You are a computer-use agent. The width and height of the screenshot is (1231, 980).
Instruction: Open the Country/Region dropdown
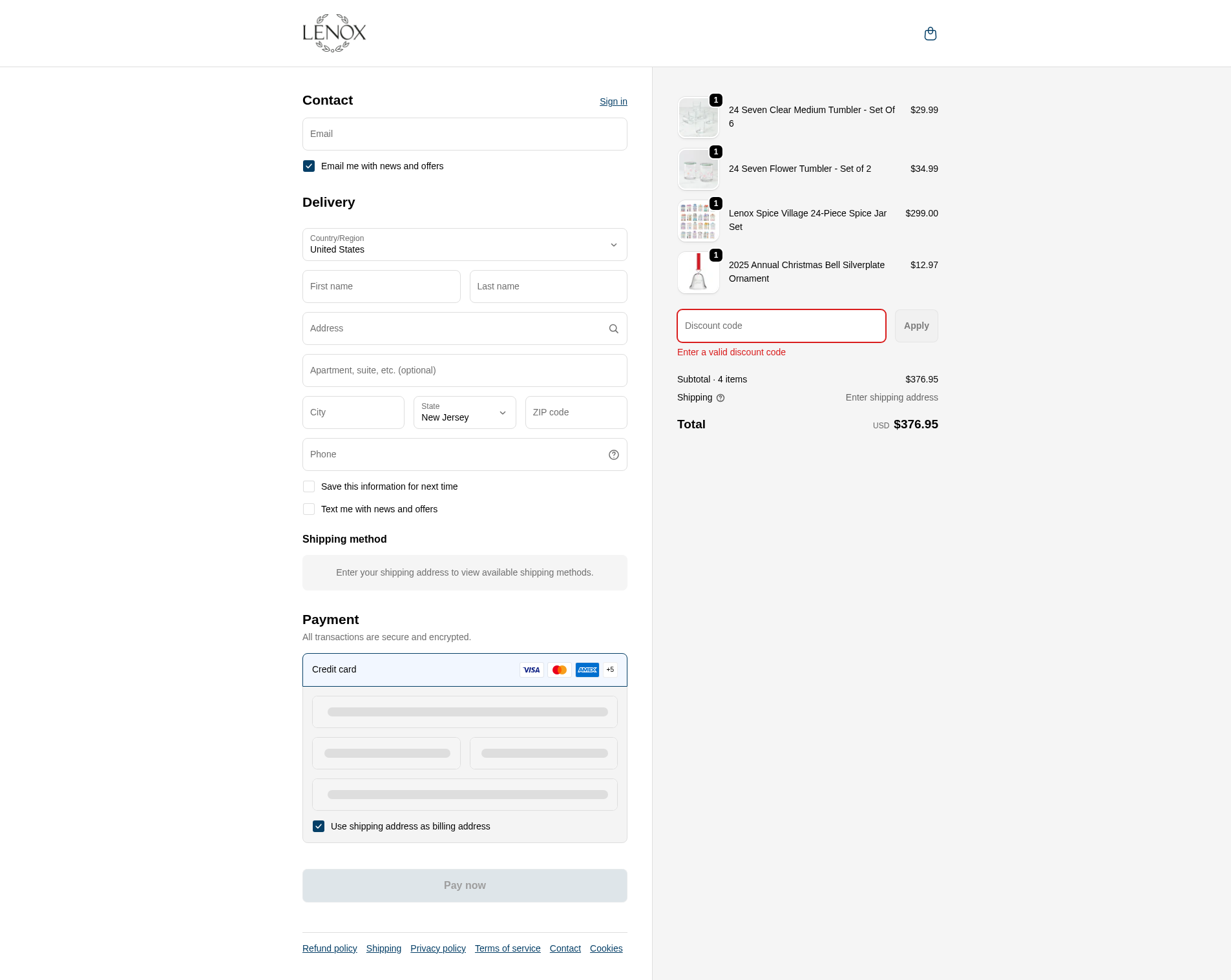click(x=465, y=245)
